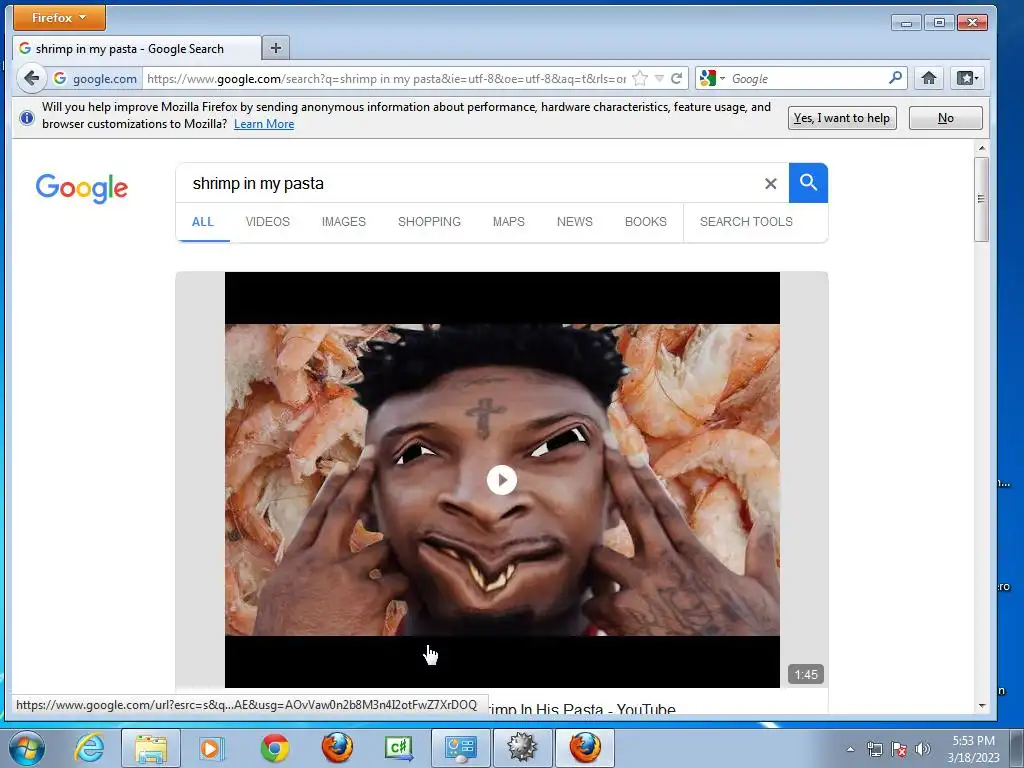
Task: Click the Google logo
Action: click(x=82, y=188)
